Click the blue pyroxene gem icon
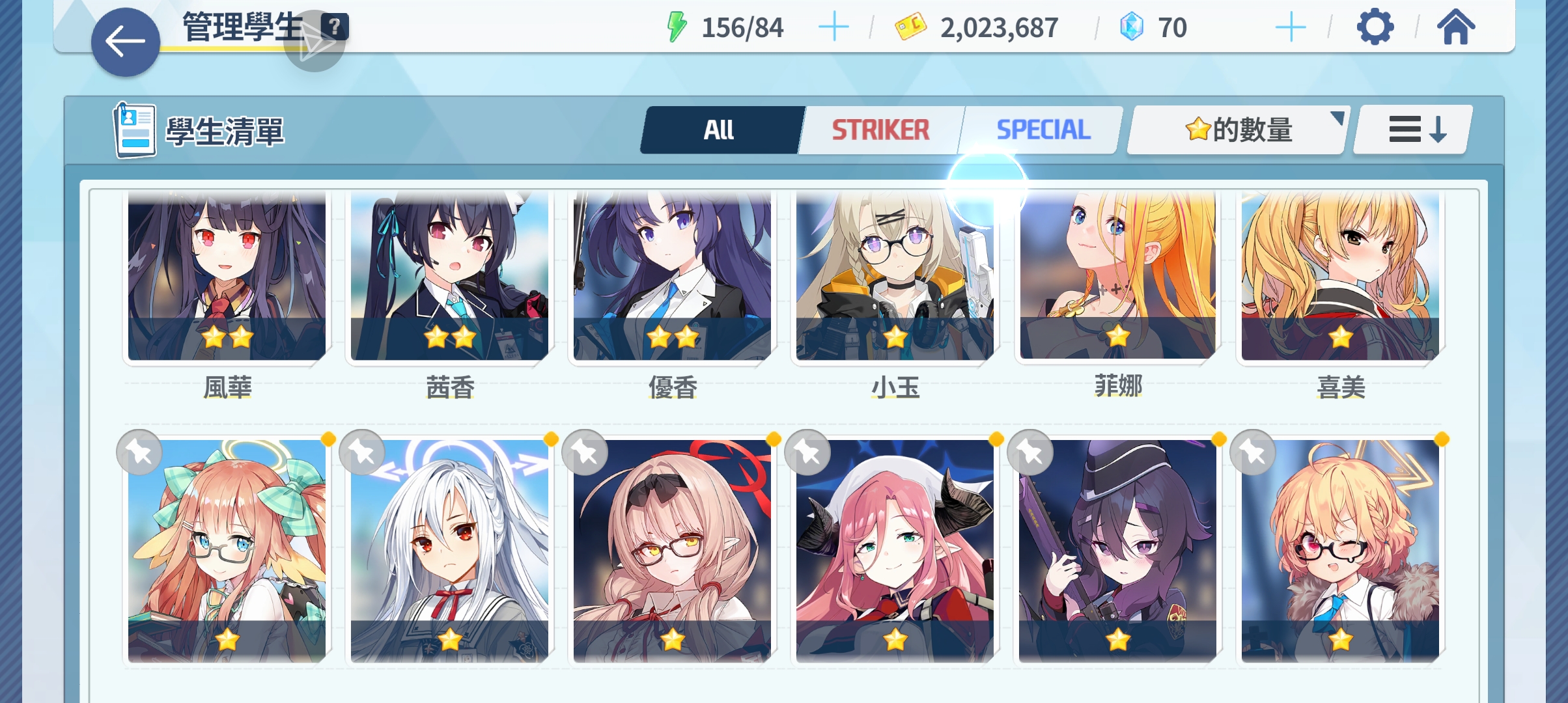This screenshot has height=703, width=1568. pyautogui.click(x=1132, y=27)
